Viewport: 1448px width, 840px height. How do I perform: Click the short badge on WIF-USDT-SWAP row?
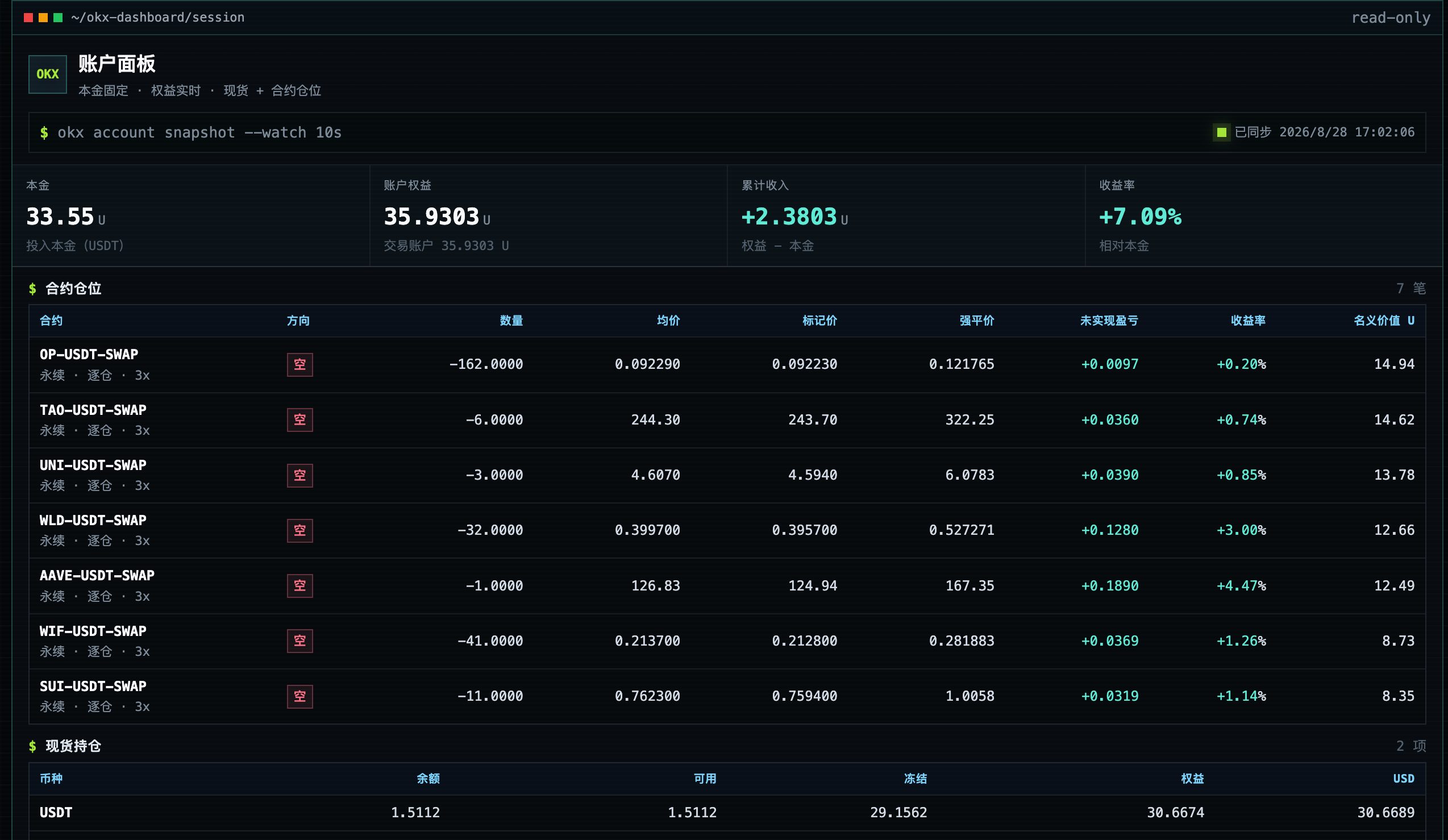click(300, 641)
